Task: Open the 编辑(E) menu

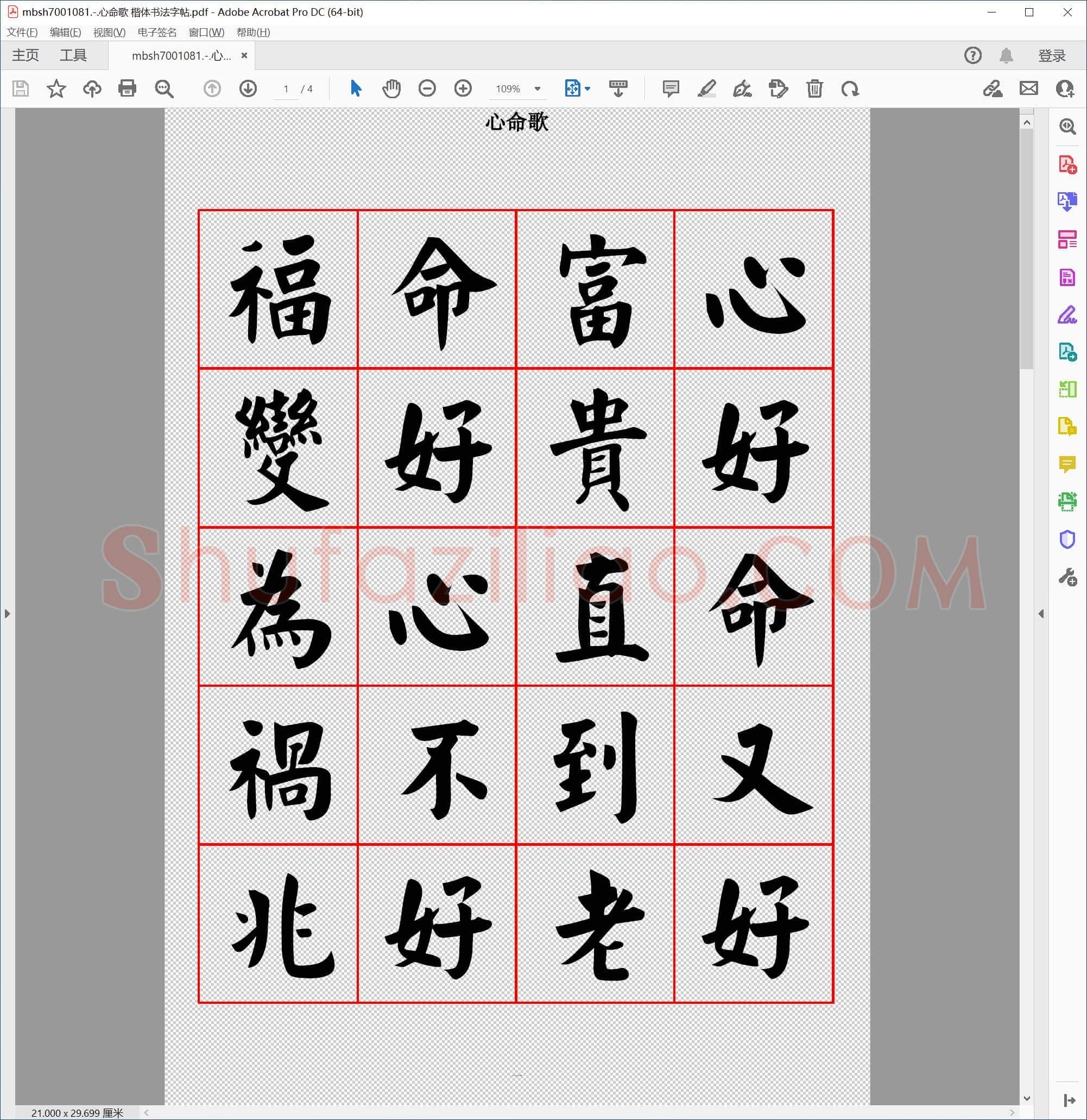Action: click(x=65, y=33)
